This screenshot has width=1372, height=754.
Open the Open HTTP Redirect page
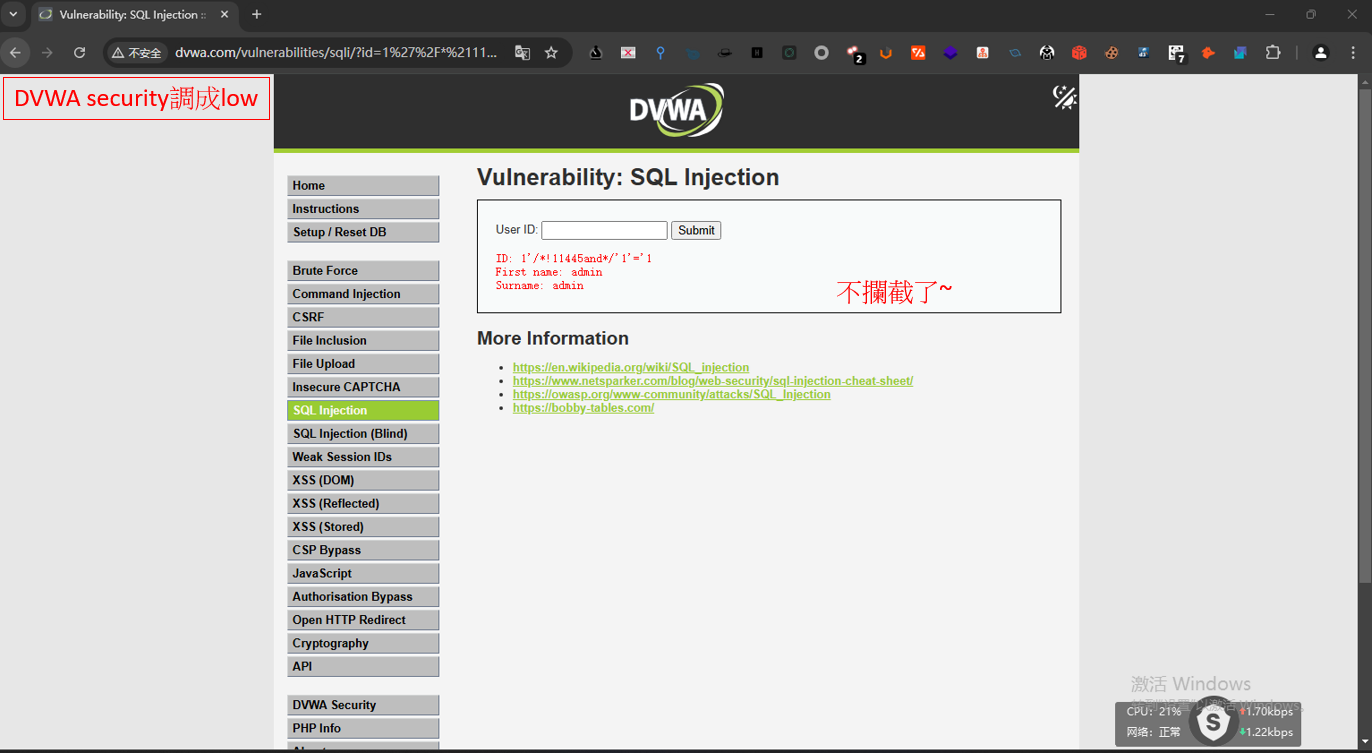(x=363, y=620)
